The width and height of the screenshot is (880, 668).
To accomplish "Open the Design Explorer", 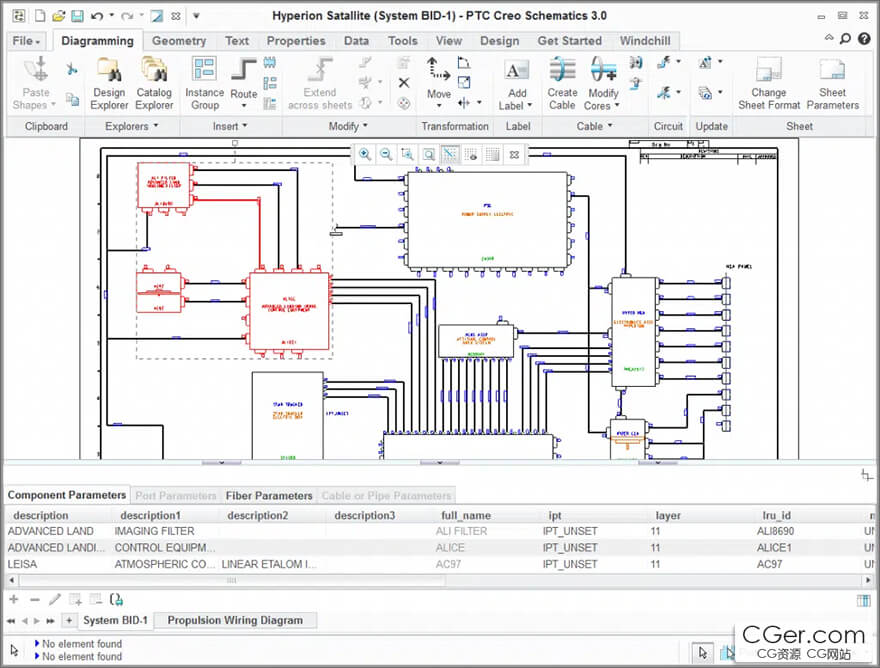I will pyautogui.click(x=109, y=84).
